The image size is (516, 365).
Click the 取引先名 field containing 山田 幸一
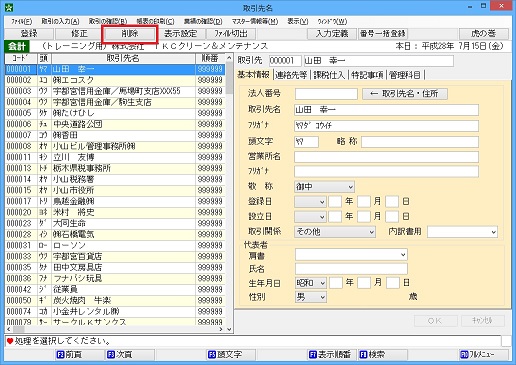pyautogui.click(x=386, y=110)
